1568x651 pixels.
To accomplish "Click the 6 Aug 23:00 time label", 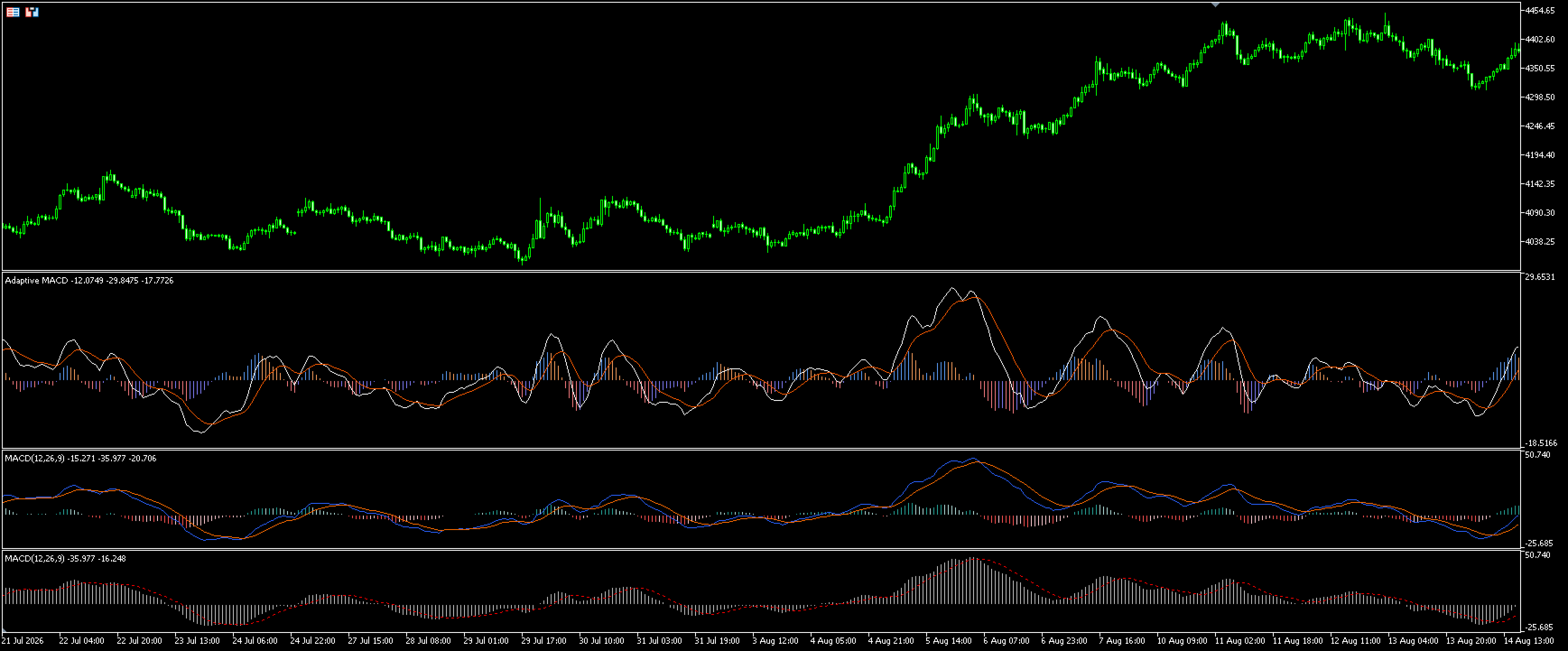I will click(x=1063, y=641).
